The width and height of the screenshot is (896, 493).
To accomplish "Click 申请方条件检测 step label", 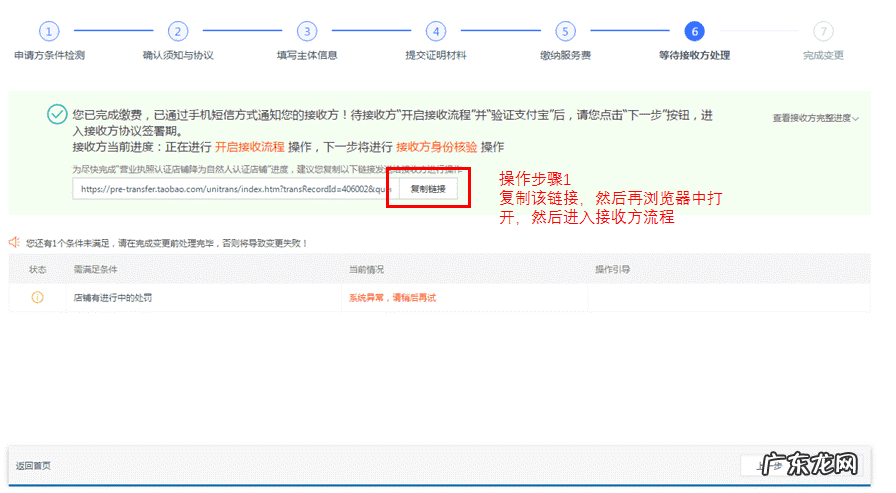I will click(x=49, y=55).
